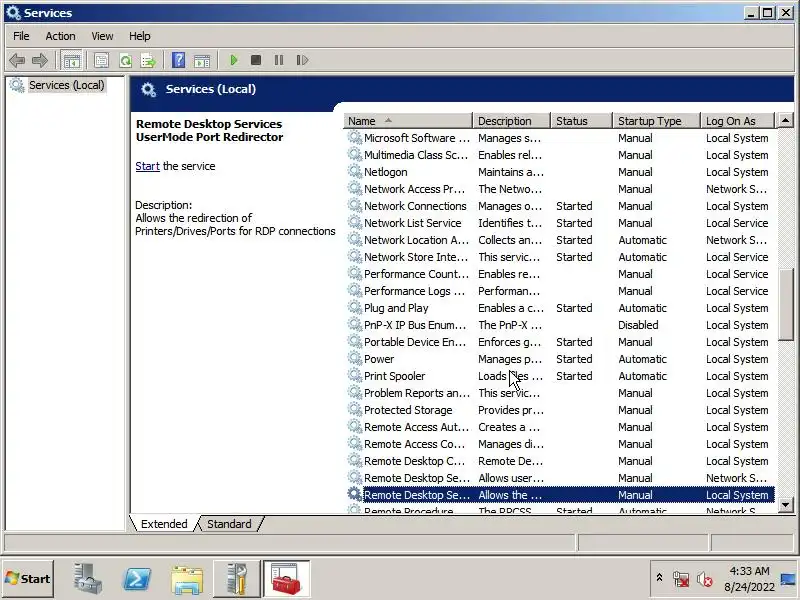Click the Pause Service icon
Screen dimensions: 800x600
coord(279,60)
